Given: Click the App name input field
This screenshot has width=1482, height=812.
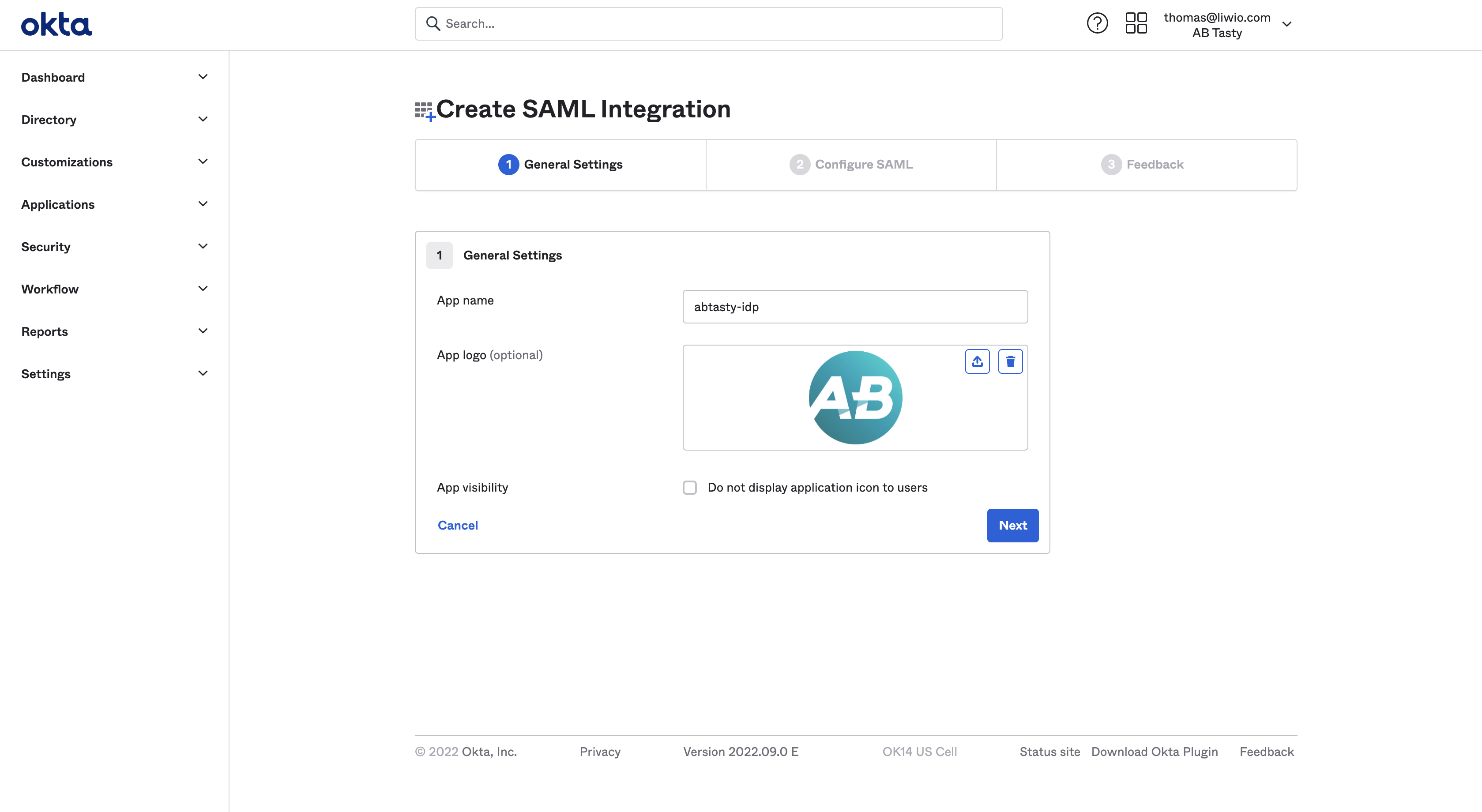Looking at the screenshot, I should [x=855, y=307].
